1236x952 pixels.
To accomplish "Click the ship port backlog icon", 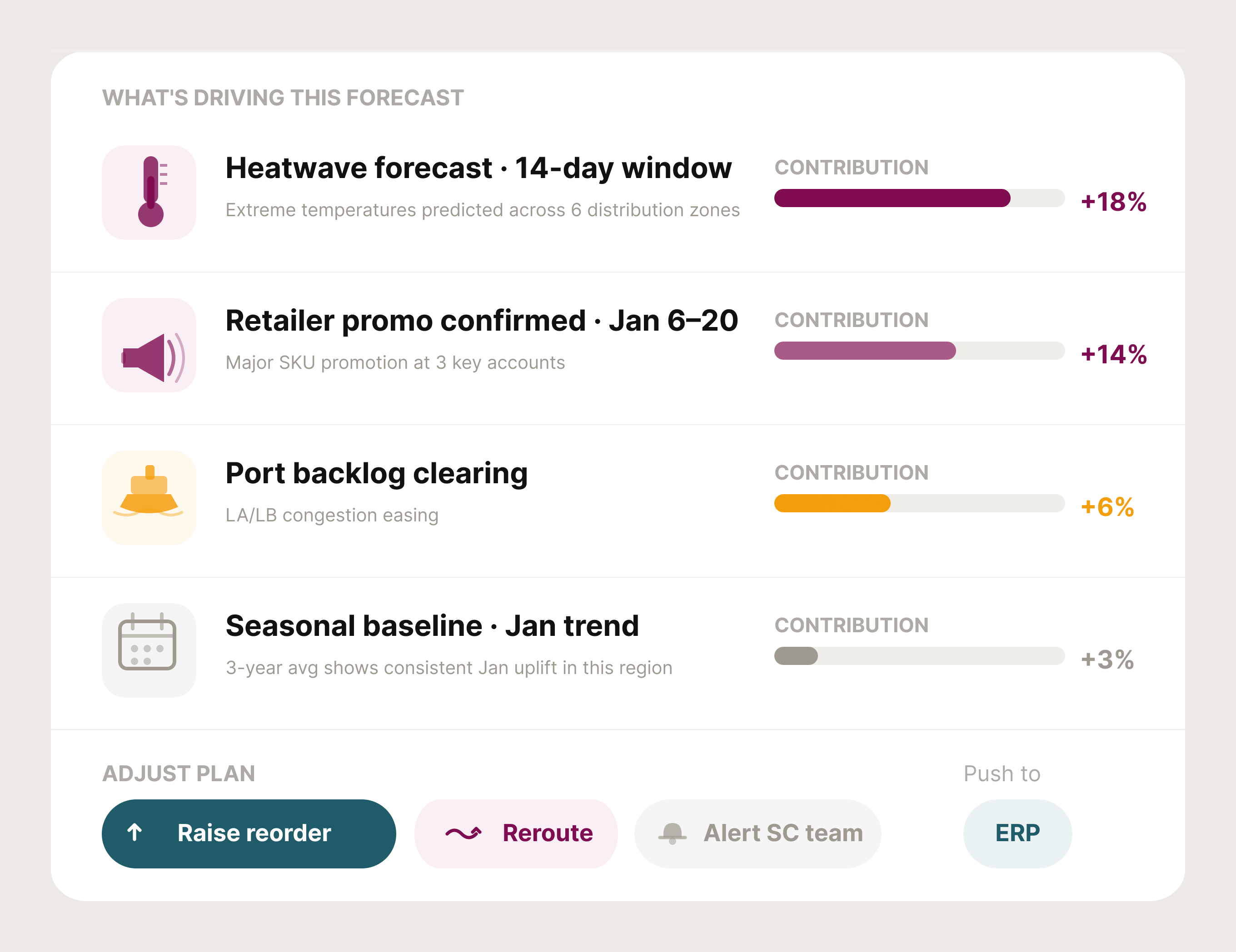I will [149, 492].
